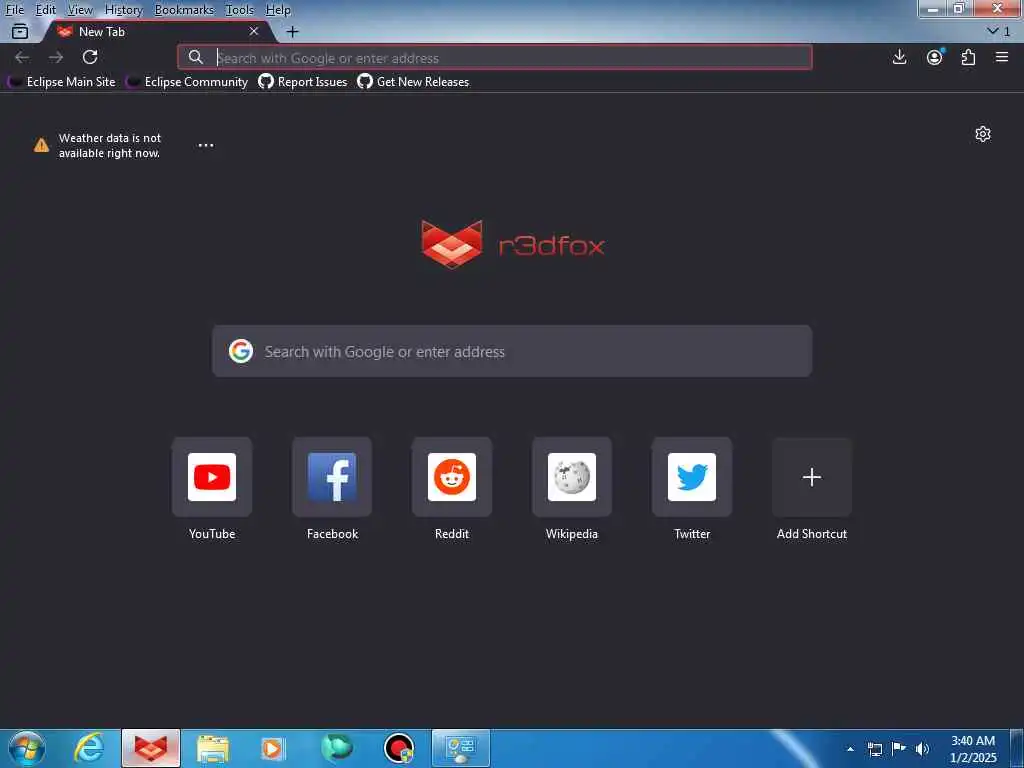This screenshot has height=768, width=1024.
Task: Close the New Tab tab
Action: pos(254,31)
